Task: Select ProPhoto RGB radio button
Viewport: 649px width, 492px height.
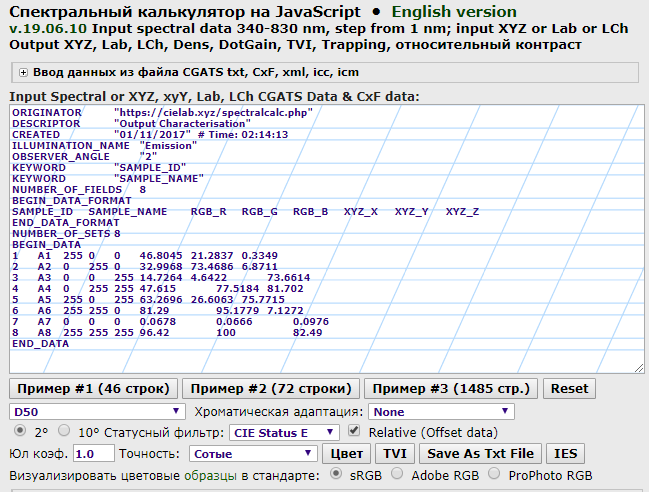Action: click(x=494, y=474)
